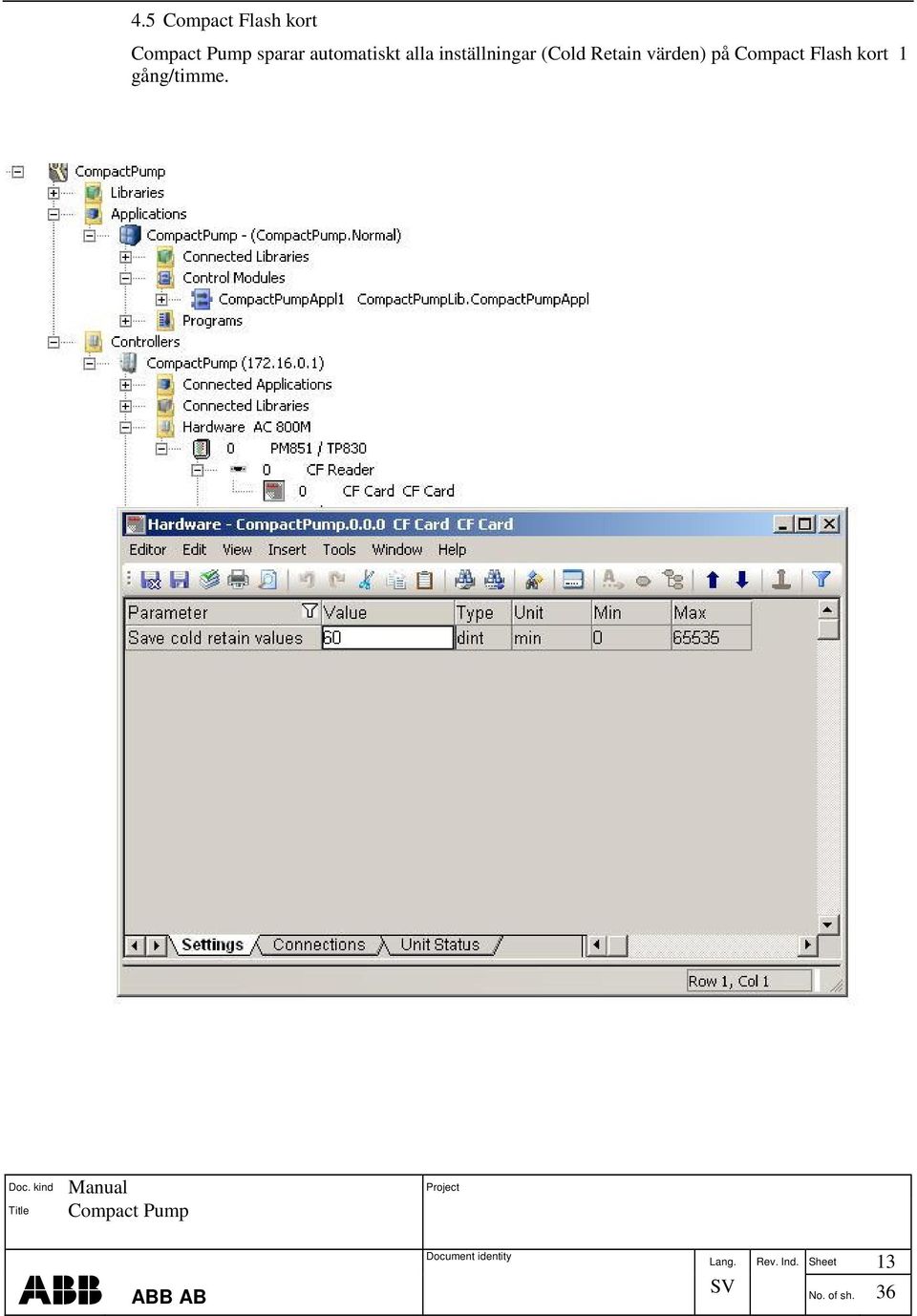Collapse the Applications tree node
917x1316 pixels.
coord(53,214)
